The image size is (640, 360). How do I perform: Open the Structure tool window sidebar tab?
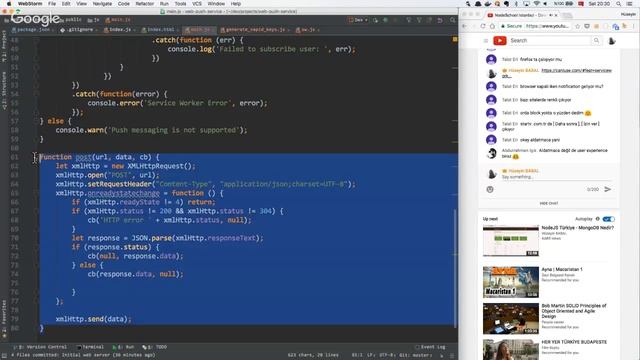pos(4,91)
